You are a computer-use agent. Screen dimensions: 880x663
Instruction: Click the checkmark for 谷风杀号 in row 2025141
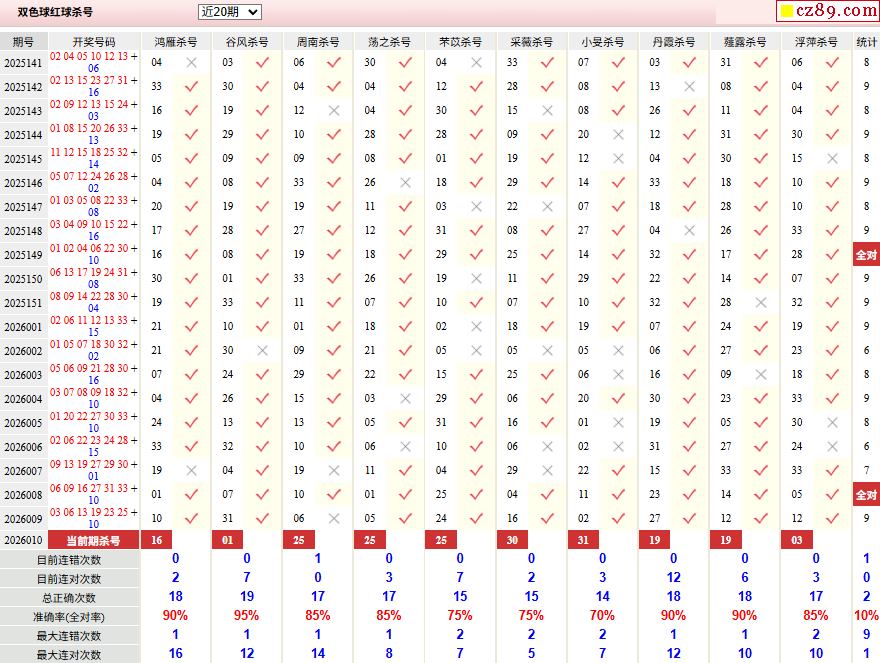tap(262, 62)
